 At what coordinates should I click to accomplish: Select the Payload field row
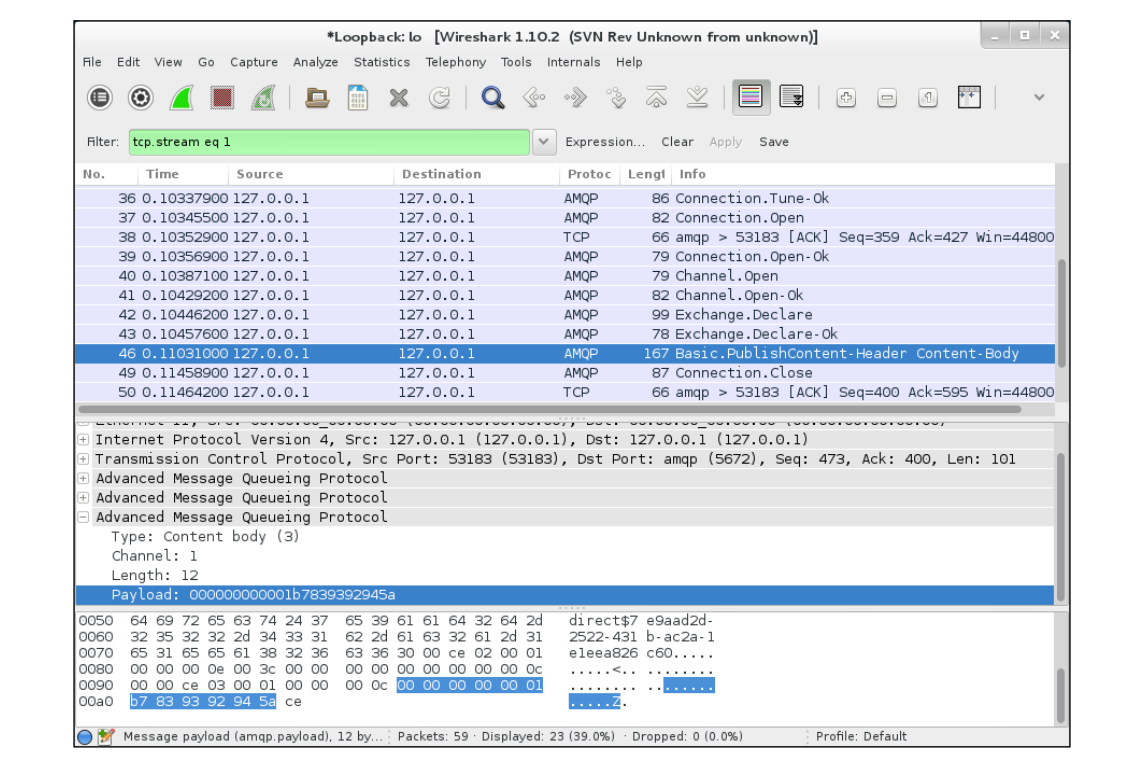click(x=565, y=594)
